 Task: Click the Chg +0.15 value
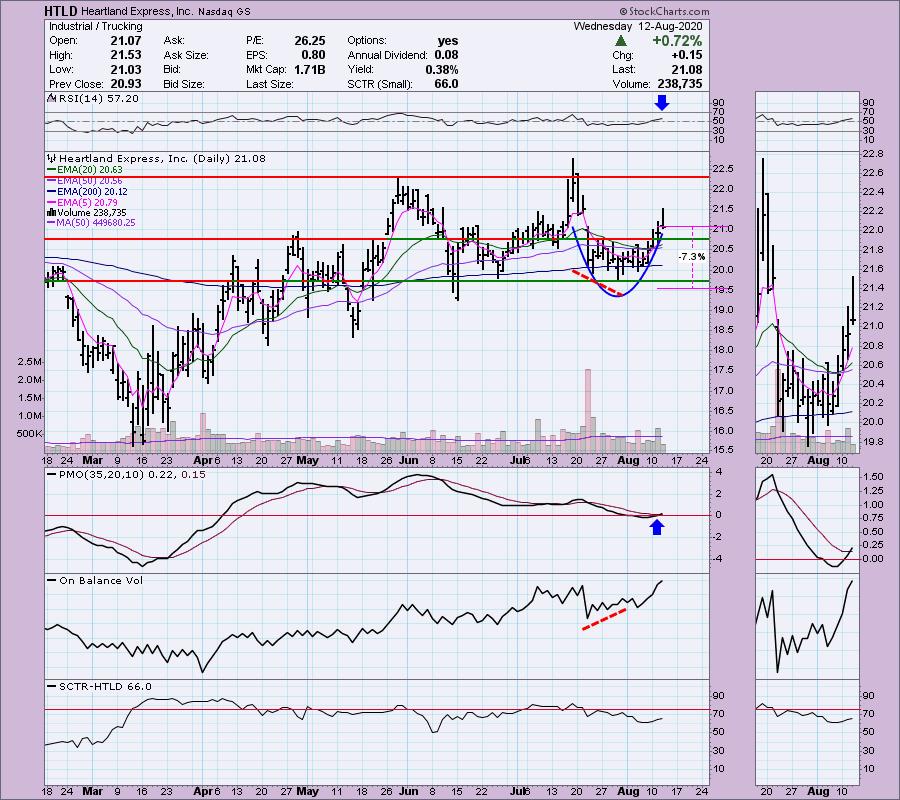[x=689, y=55]
